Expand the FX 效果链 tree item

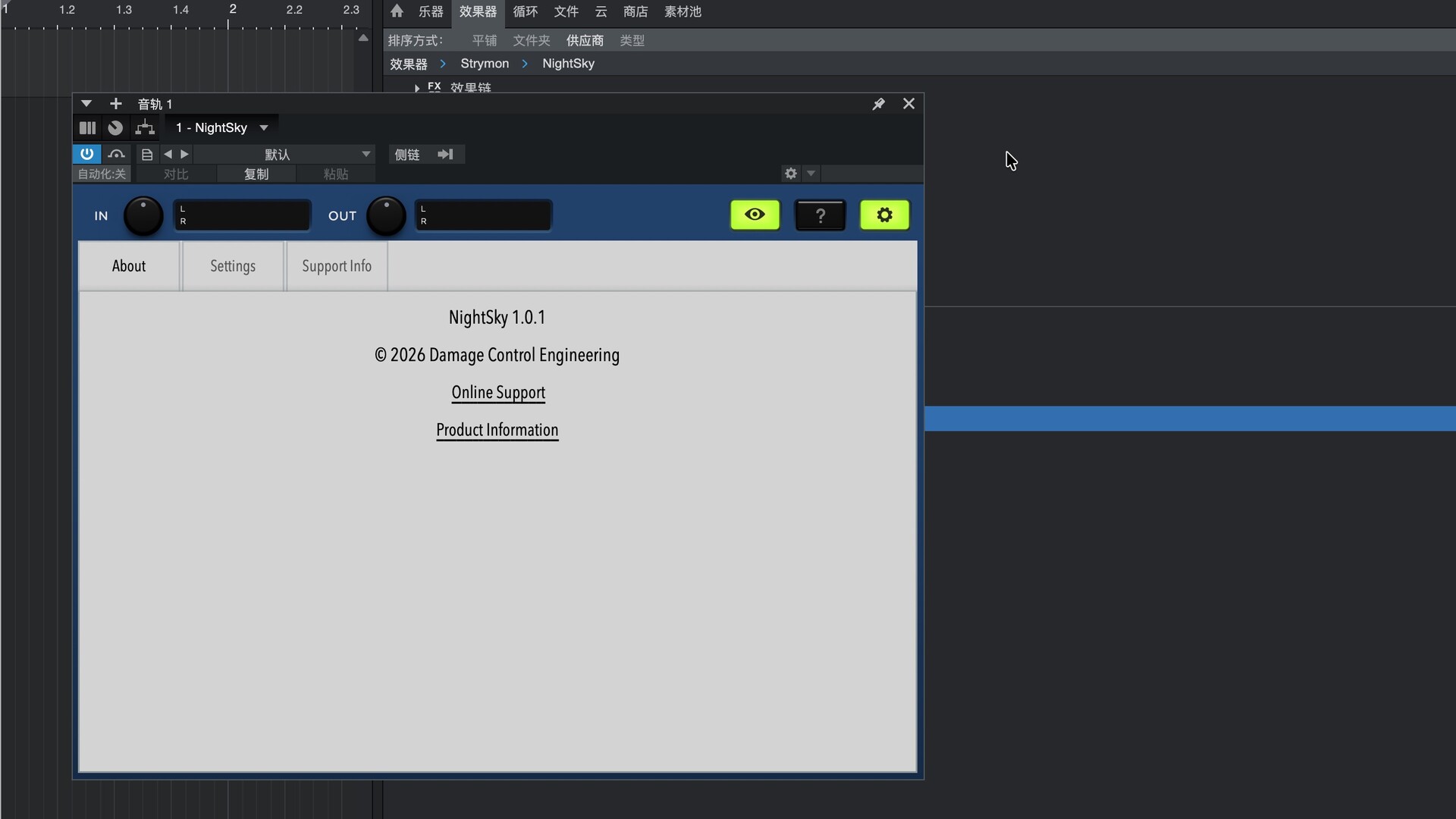(417, 88)
